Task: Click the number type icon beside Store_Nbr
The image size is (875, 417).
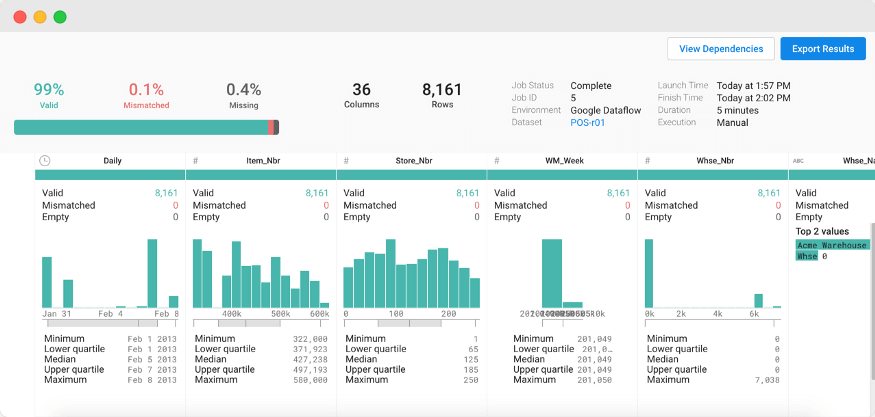Action: coord(346,161)
